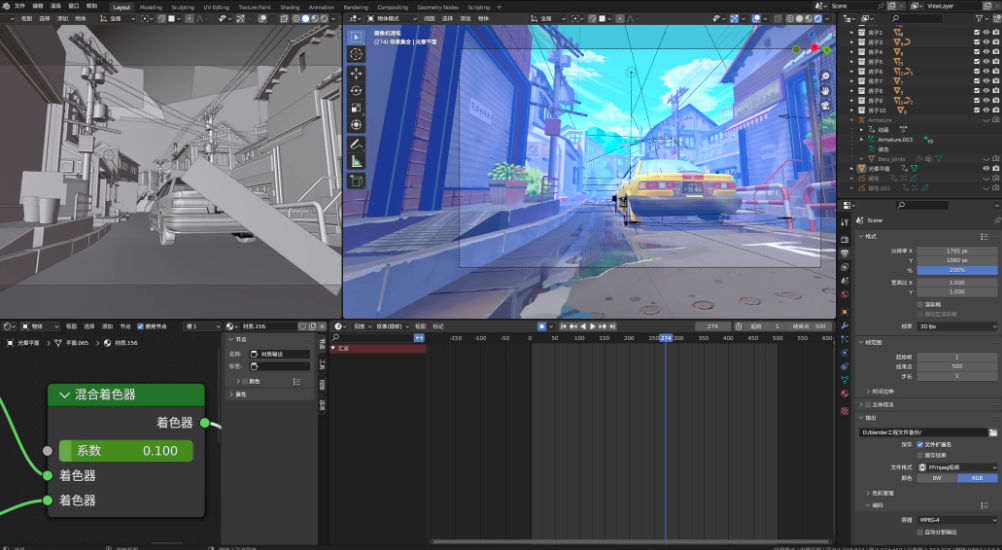Select the Move tool in viewport toolbar

pos(356,73)
